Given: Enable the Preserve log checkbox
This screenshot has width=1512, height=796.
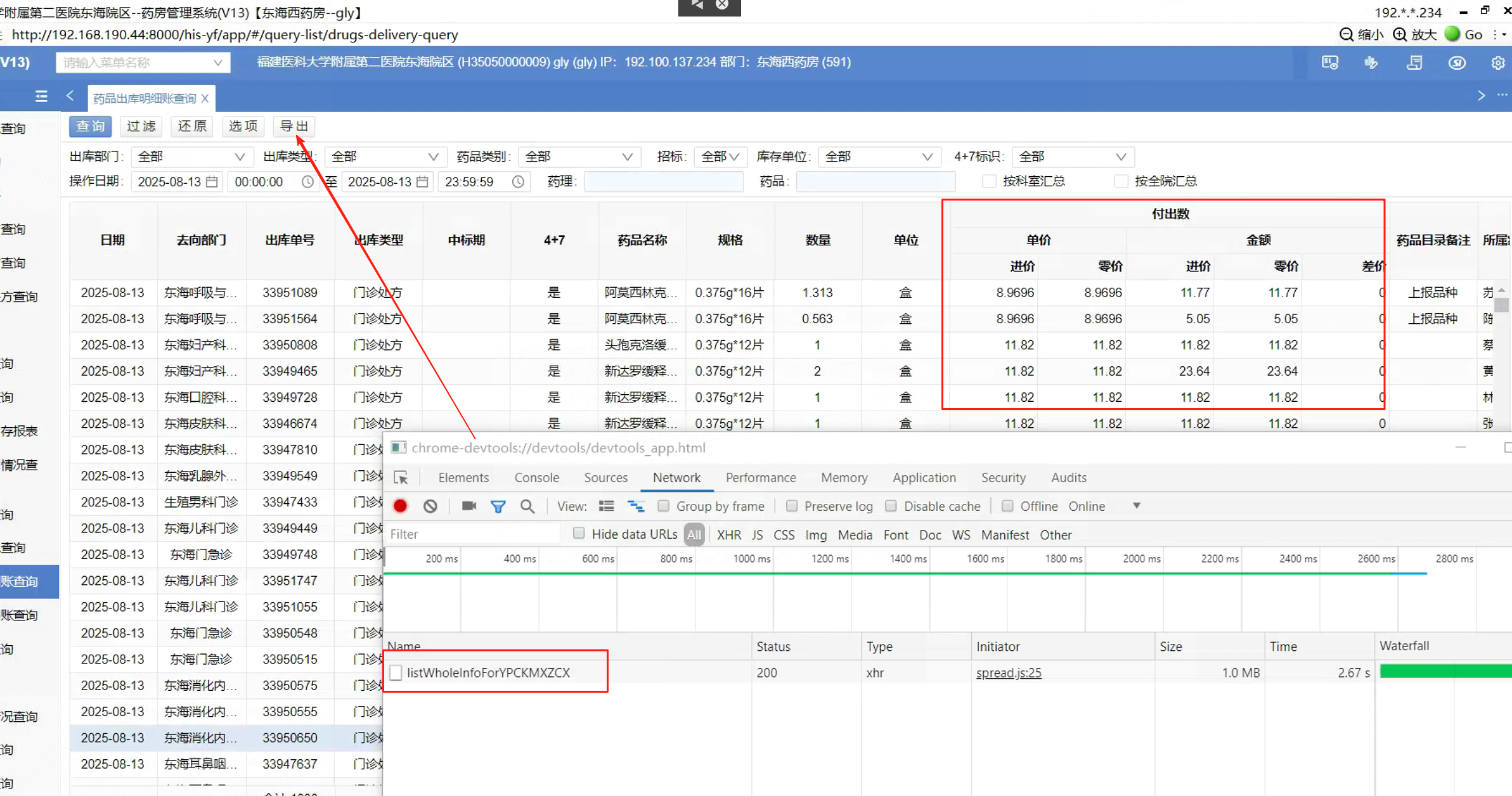Looking at the screenshot, I should (792, 506).
